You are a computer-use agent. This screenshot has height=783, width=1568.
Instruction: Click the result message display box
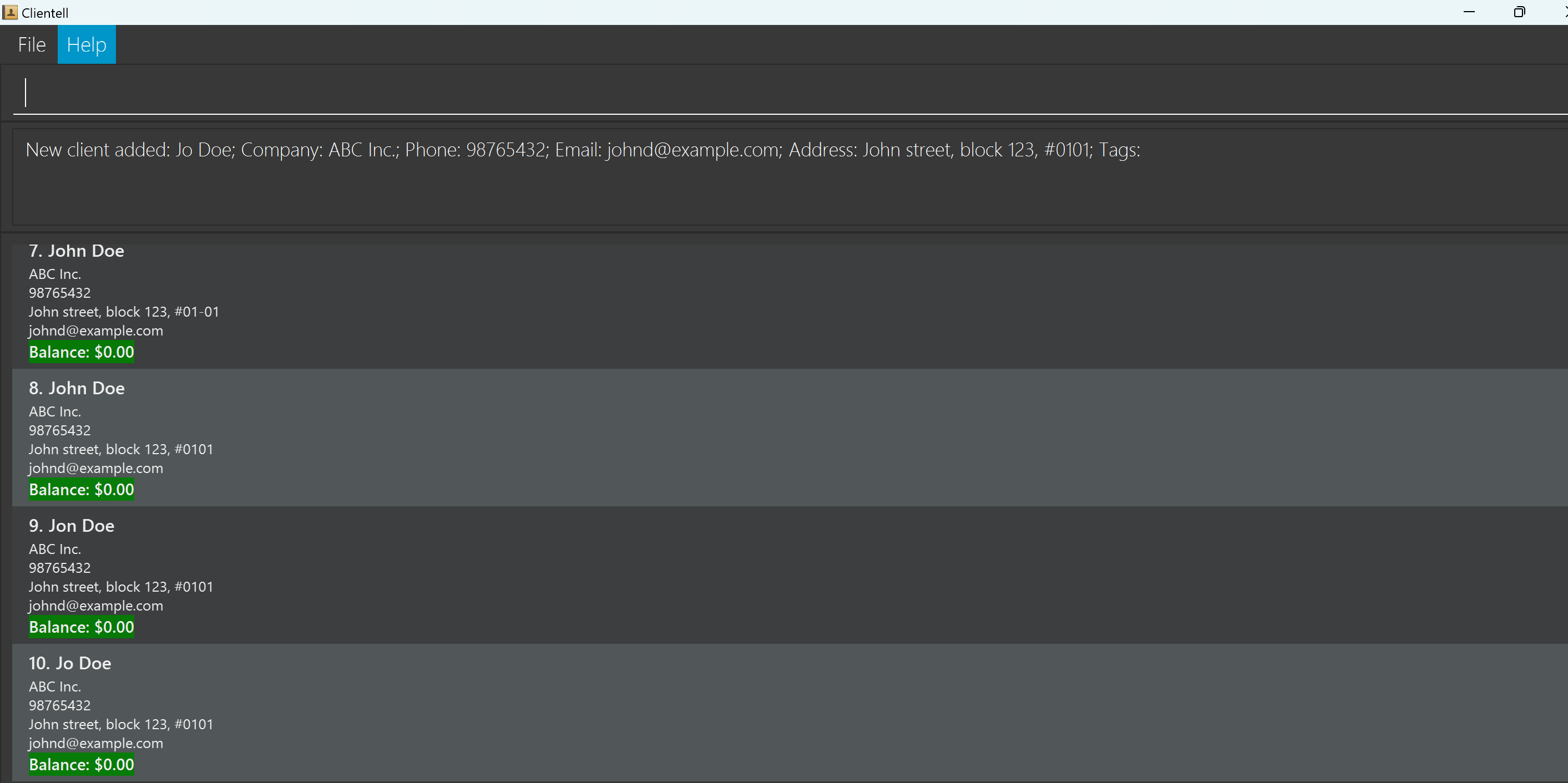click(x=785, y=176)
